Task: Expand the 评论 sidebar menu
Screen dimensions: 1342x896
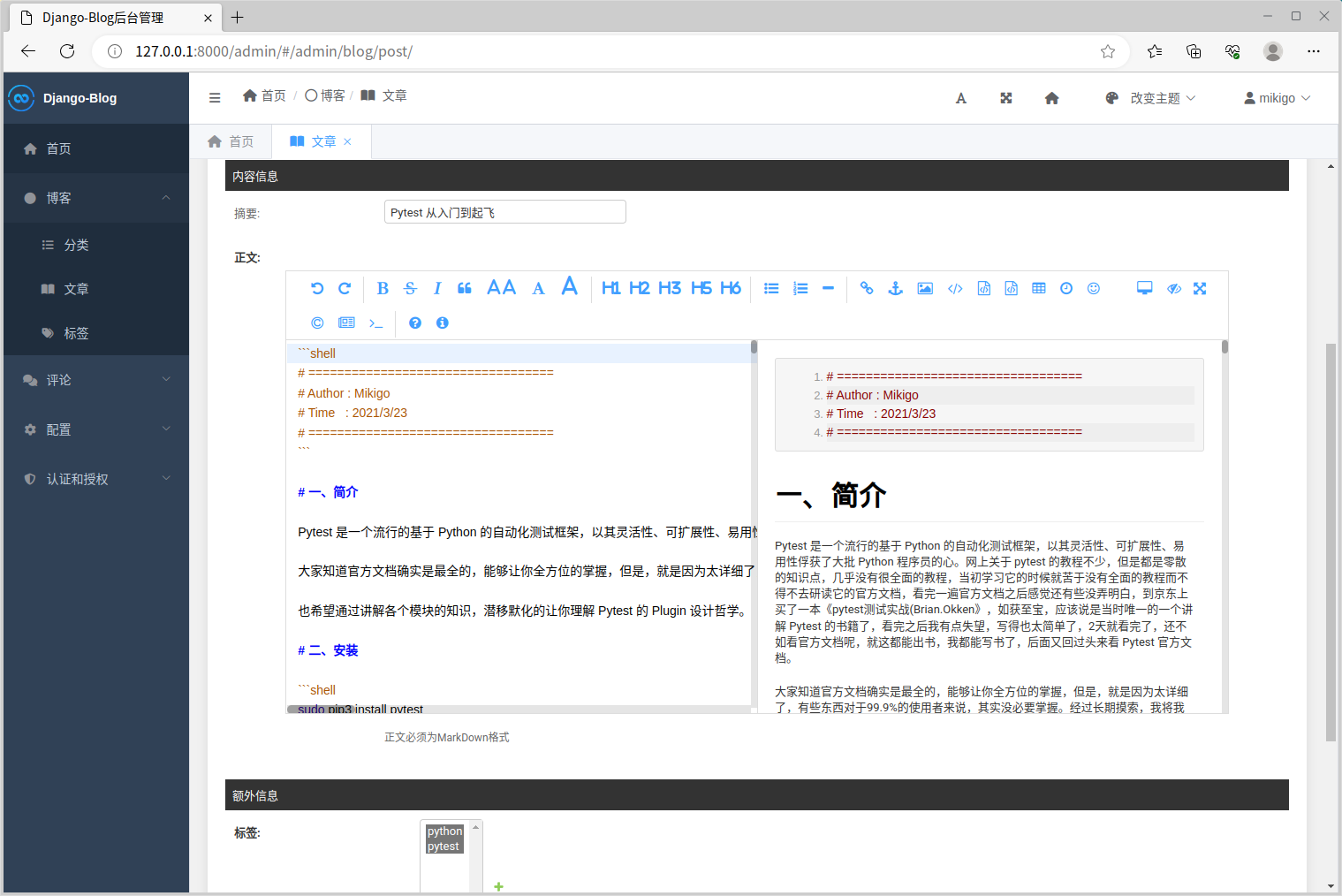Action: pos(96,380)
